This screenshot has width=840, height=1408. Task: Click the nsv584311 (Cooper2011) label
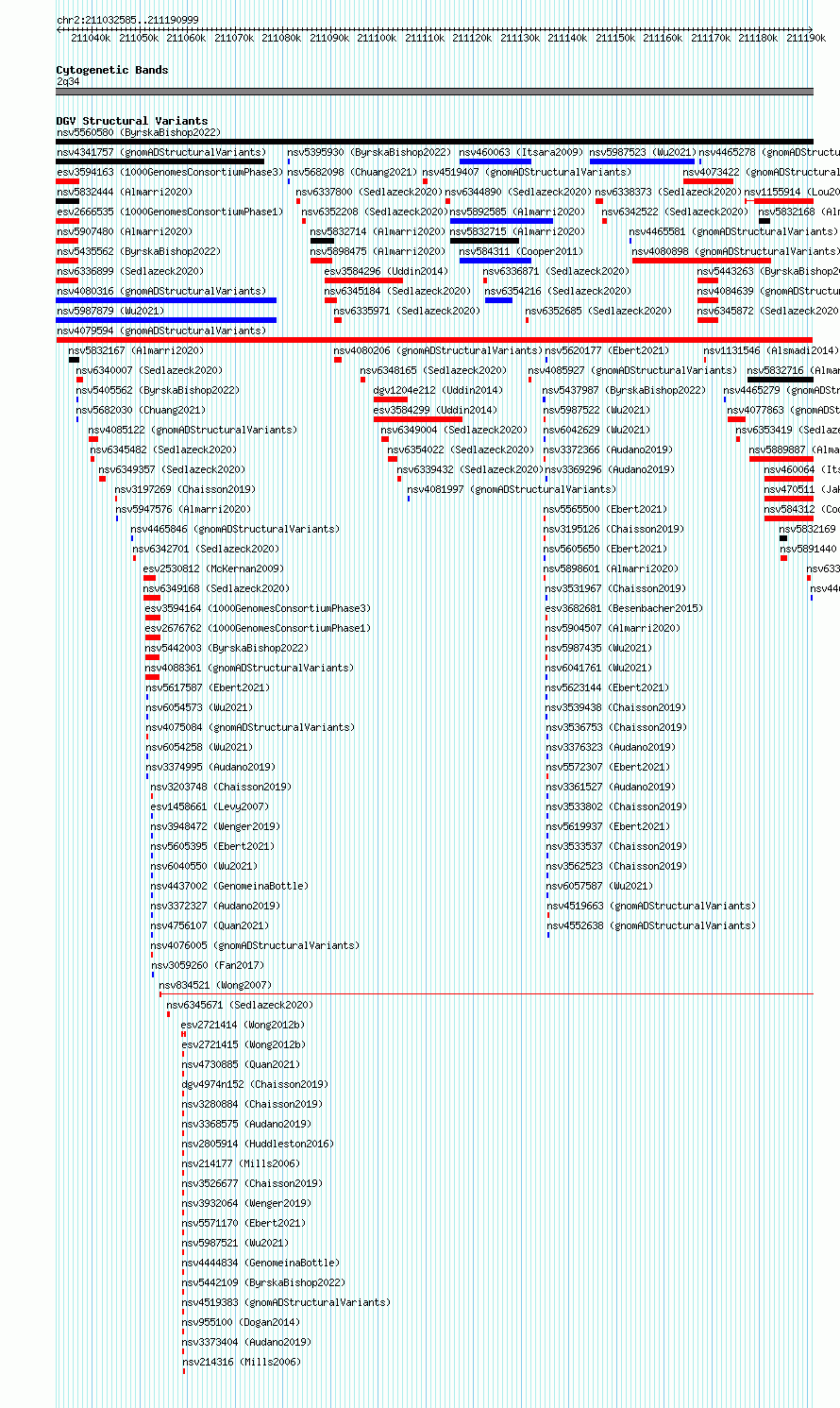click(521, 252)
